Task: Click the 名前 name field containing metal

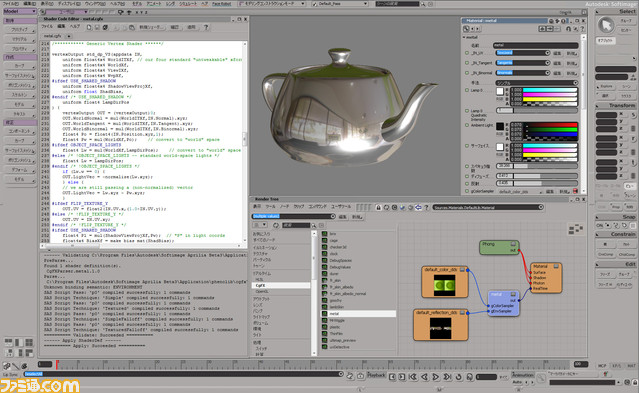Action: coord(535,45)
